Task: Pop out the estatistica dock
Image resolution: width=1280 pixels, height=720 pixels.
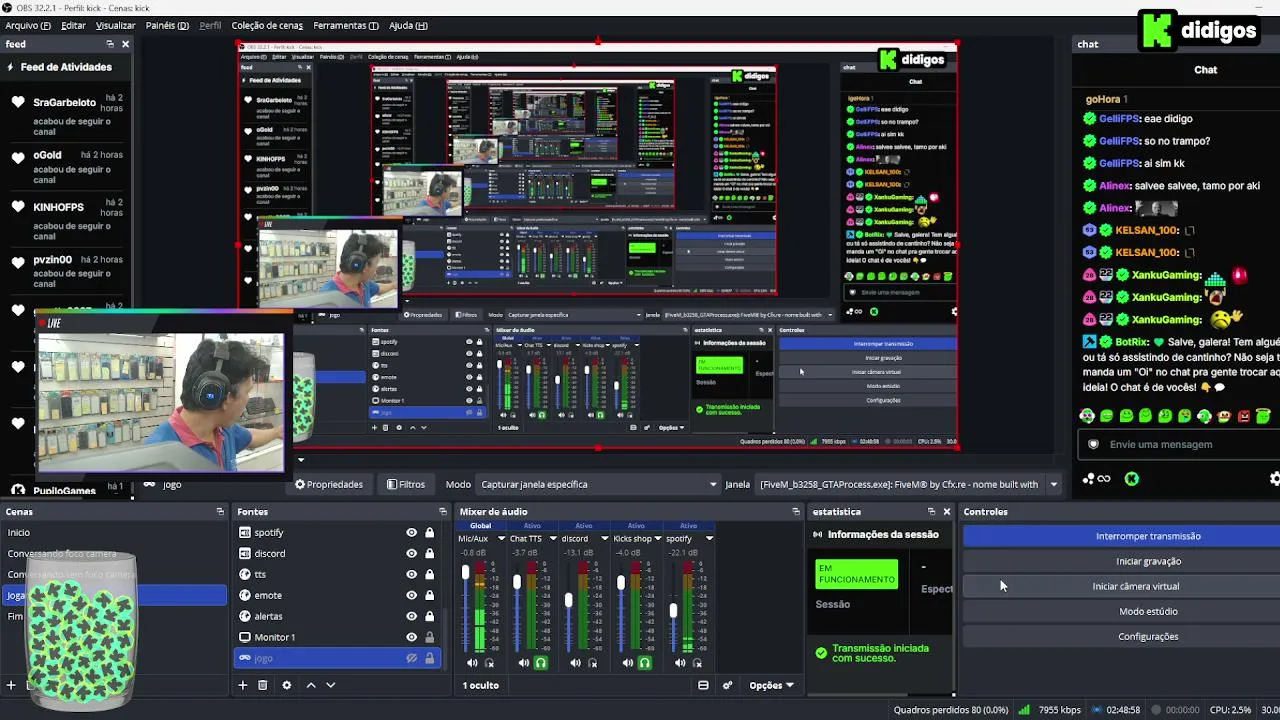Action: pos(931,511)
